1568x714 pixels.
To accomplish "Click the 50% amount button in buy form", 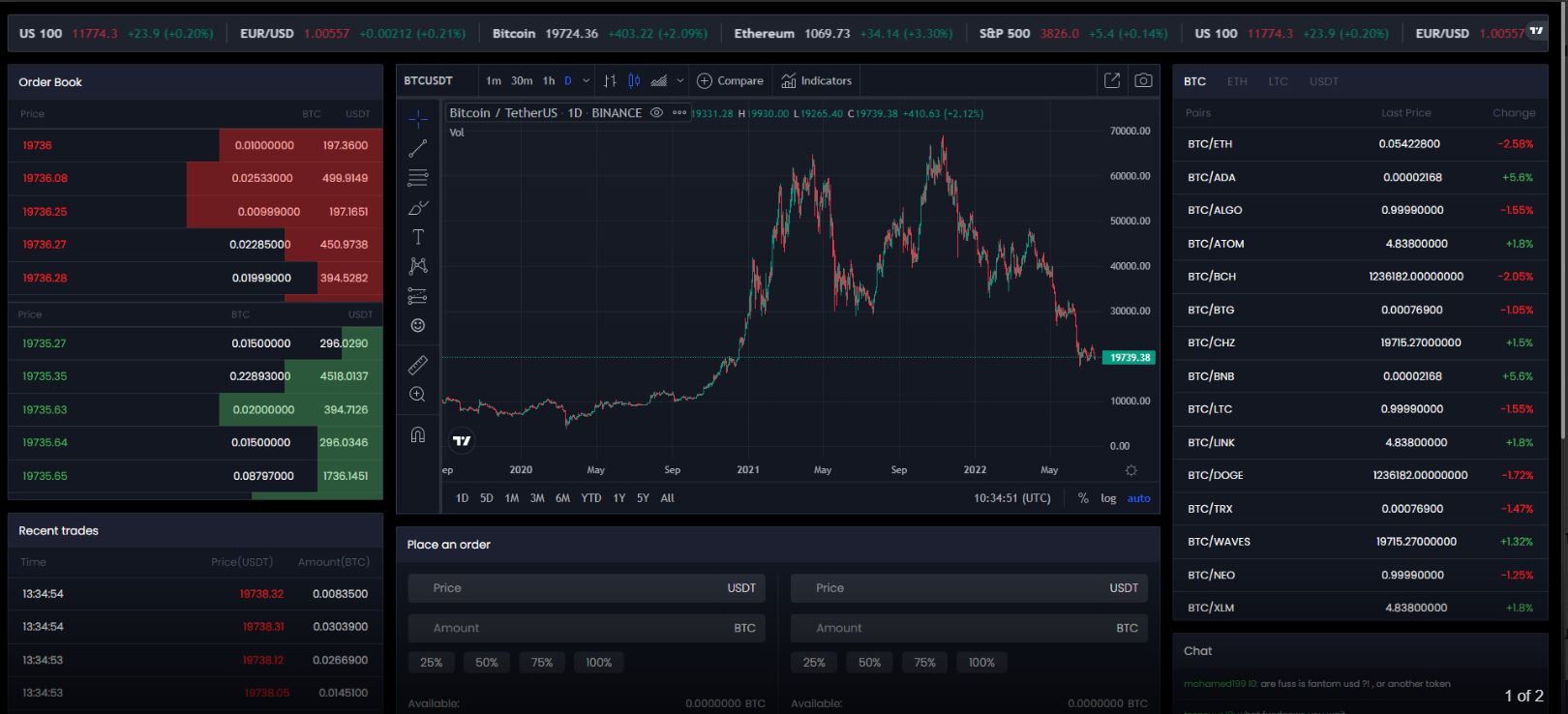I will pyautogui.click(x=486, y=663).
